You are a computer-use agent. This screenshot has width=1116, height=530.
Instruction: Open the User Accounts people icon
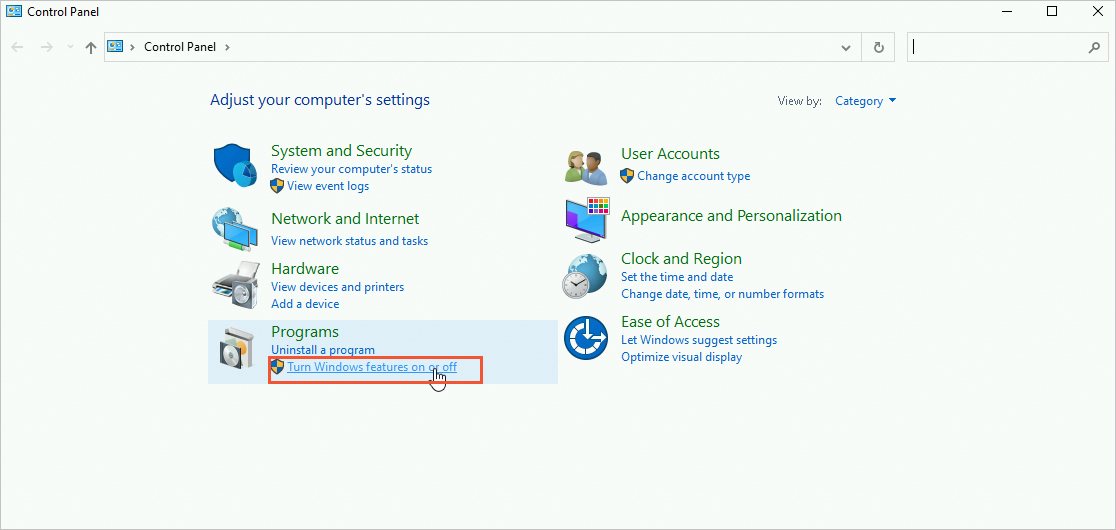pyautogui.click(x=587, y=166)
